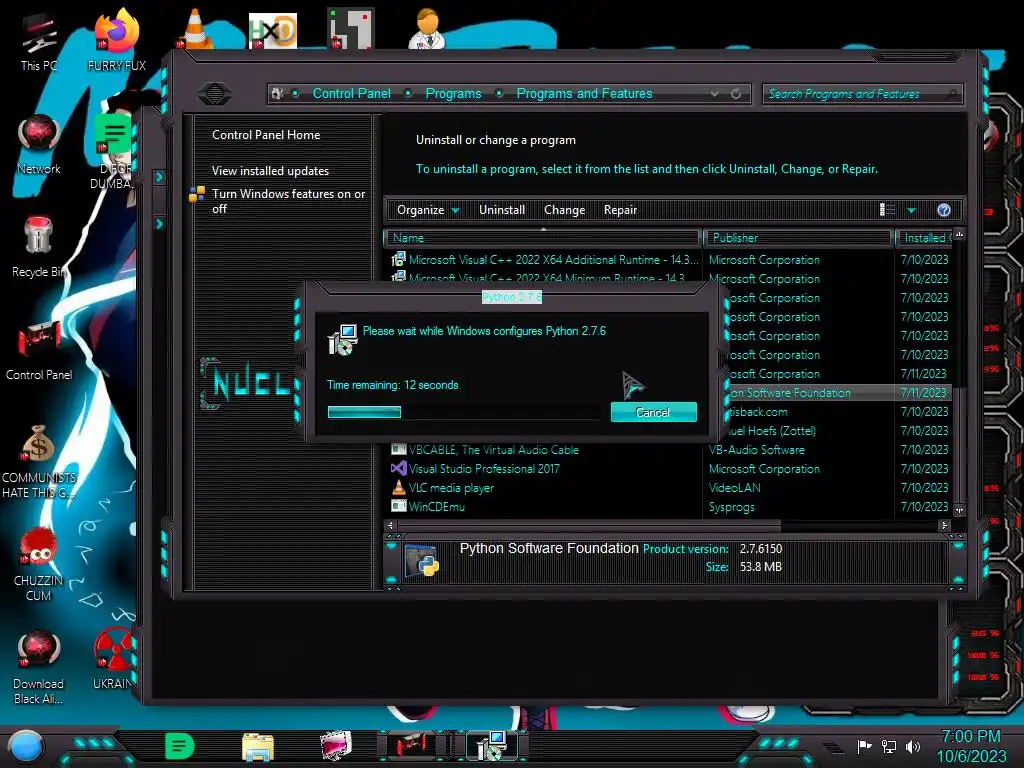Open view options dropdown arrow

click(x=911, y=210)
